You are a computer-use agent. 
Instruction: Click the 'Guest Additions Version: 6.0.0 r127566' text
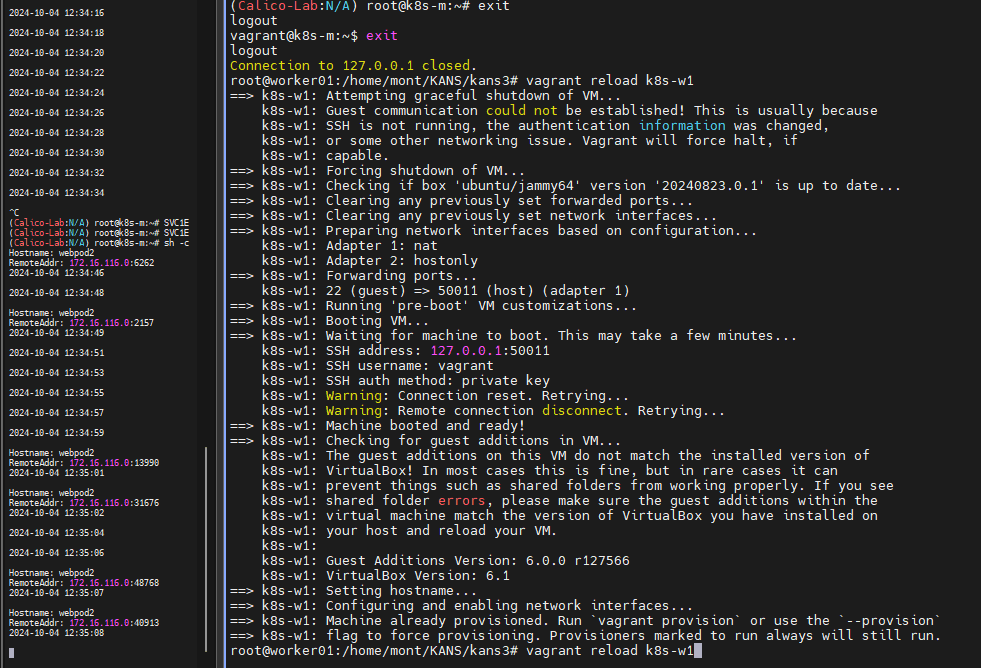(x=477, y=561)
